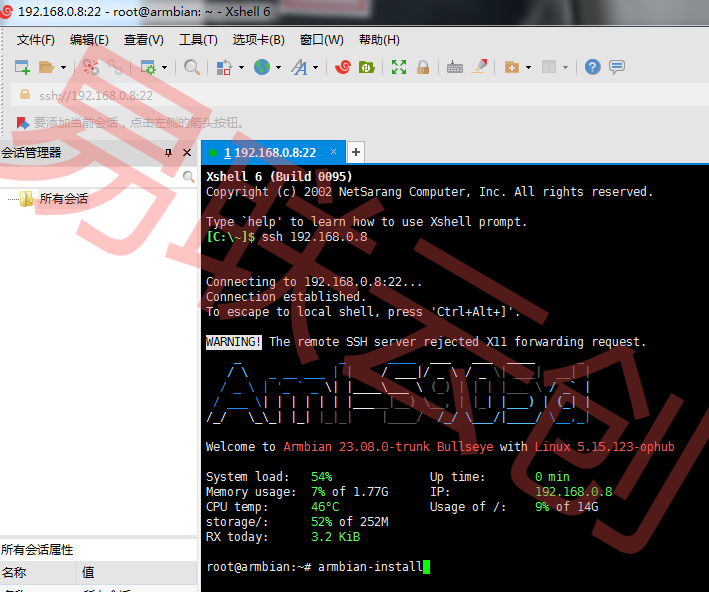
Task: Click the Font letter A icon
Action: (x=299, y=67)
